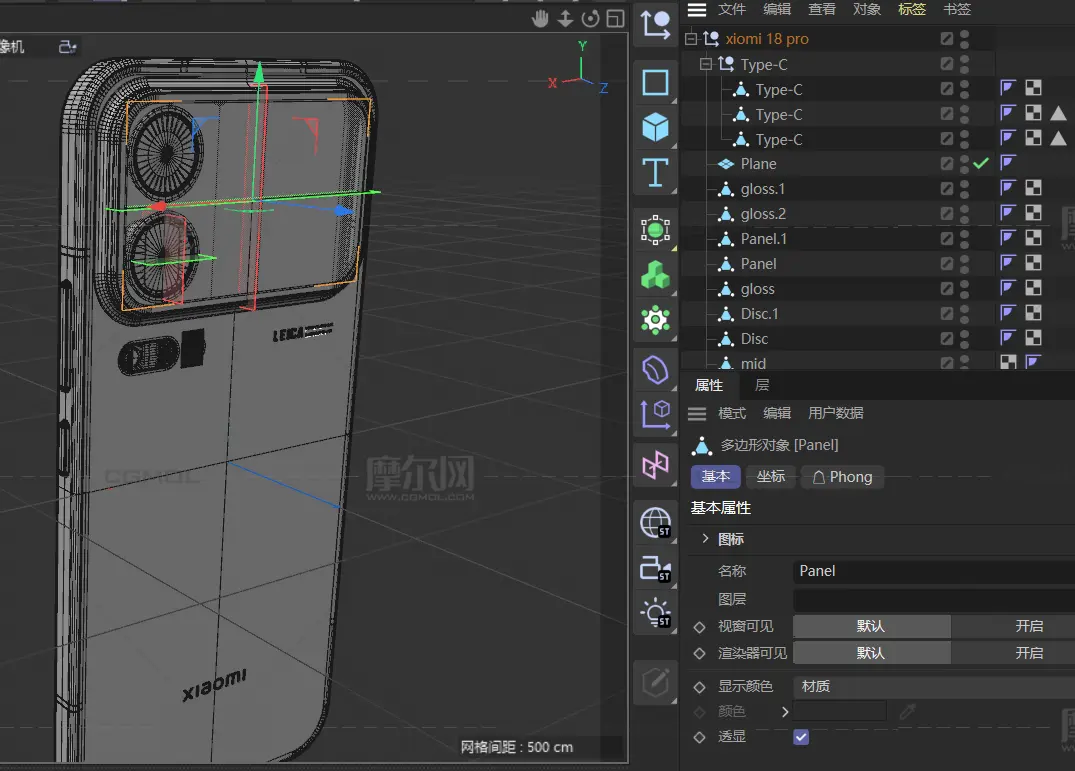Viewport: 1075px width, 771px height.
Task: Toggle the layer flag on Disc.1 row
Action: tap(947, 313)
